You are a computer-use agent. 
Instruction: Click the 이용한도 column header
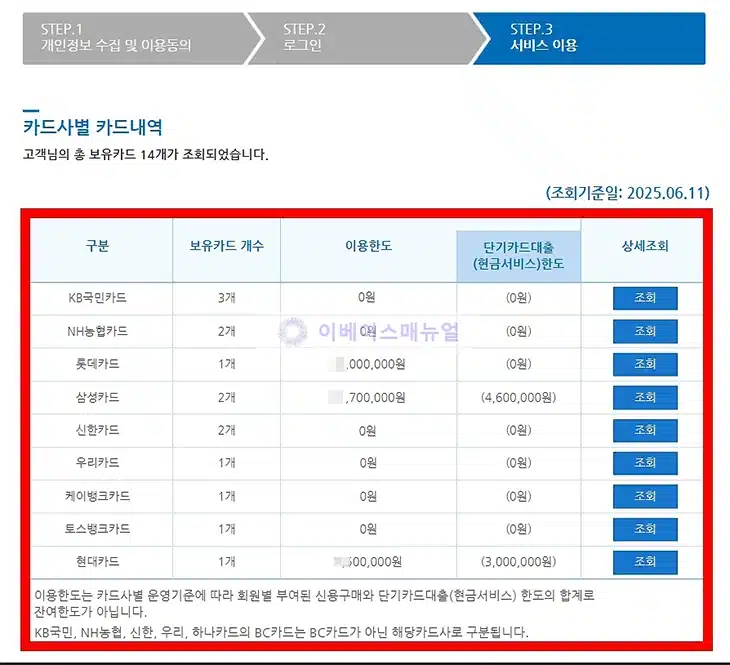point(368,246)
